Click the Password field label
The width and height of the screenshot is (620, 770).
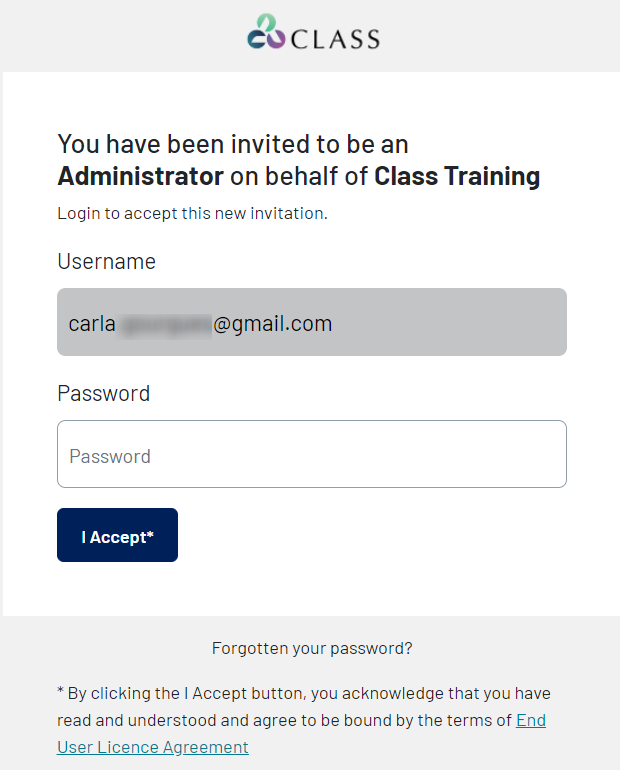click(x=104, y=393)
